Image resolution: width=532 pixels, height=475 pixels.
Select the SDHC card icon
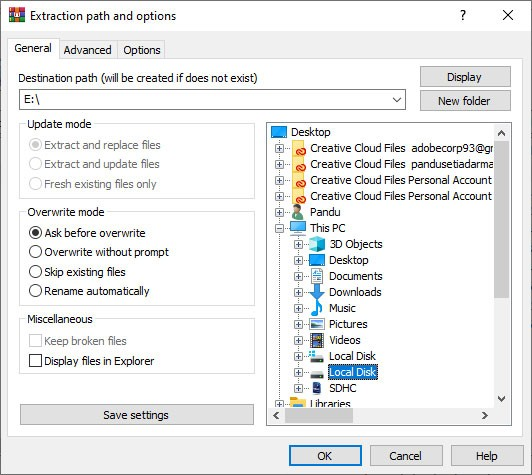(317, 388)
